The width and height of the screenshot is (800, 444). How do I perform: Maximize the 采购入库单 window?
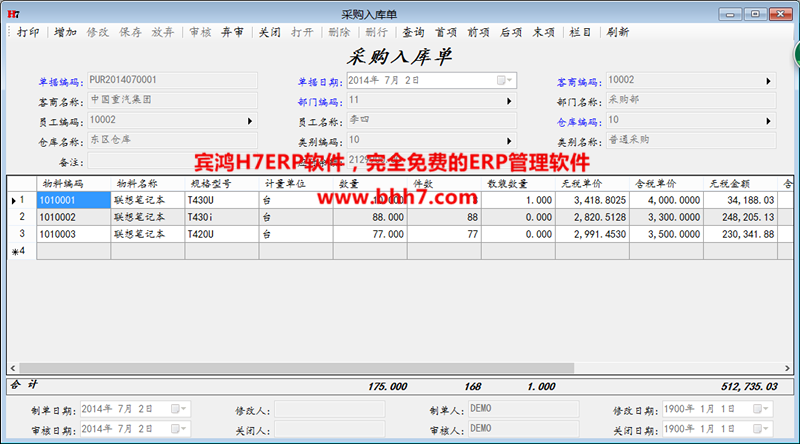click(755, 14)
